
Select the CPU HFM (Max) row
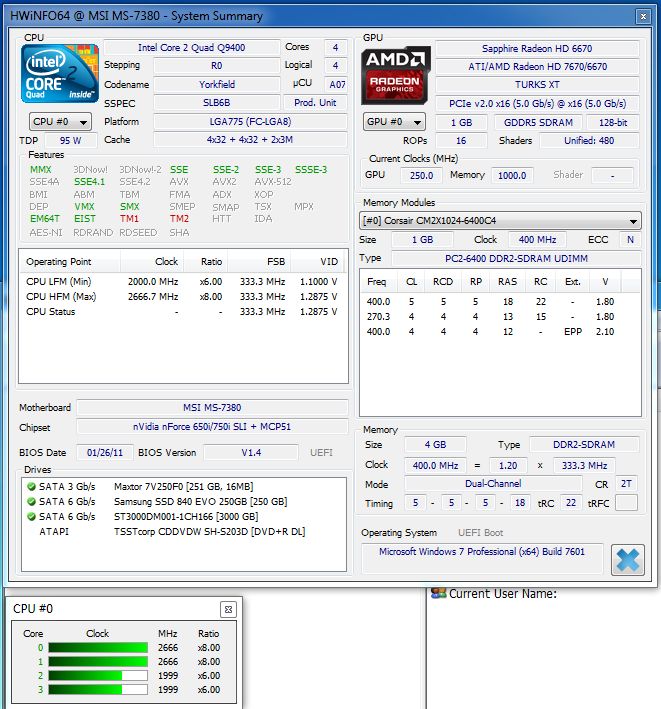pyautogui.click(x=183, y=297)
